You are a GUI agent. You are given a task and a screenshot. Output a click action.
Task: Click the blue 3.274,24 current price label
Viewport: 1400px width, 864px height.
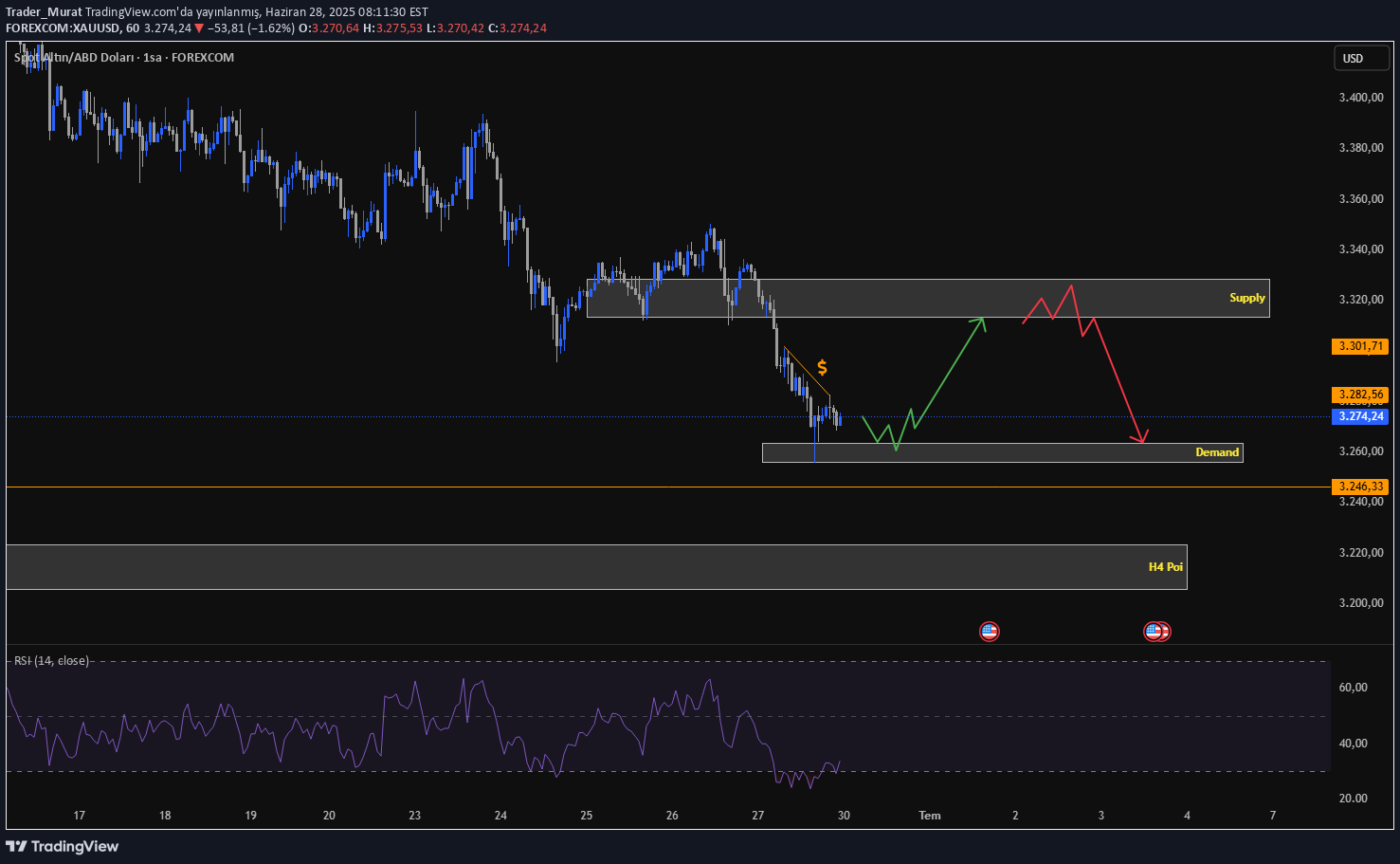[1360, 416]
